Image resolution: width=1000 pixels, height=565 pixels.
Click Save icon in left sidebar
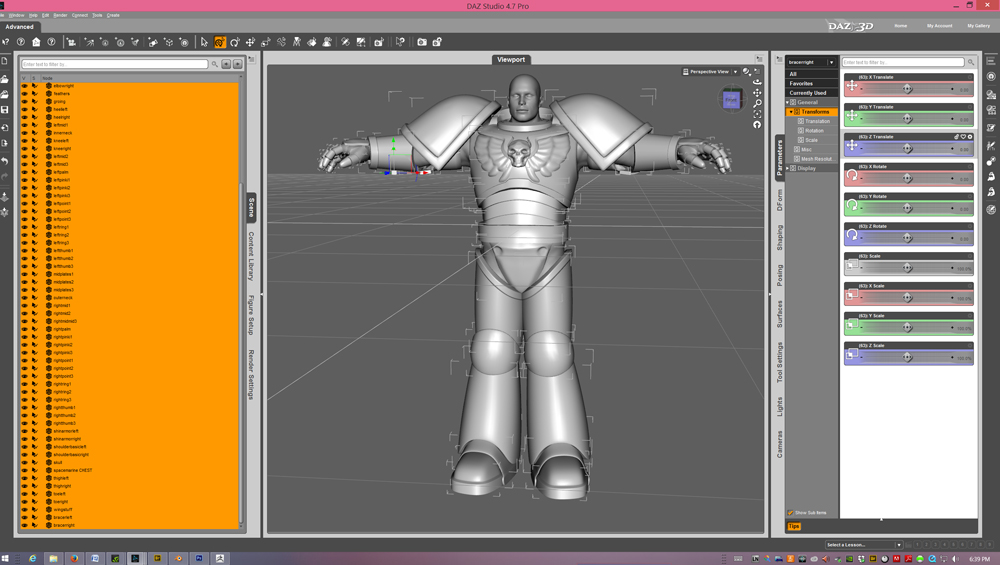5,110
